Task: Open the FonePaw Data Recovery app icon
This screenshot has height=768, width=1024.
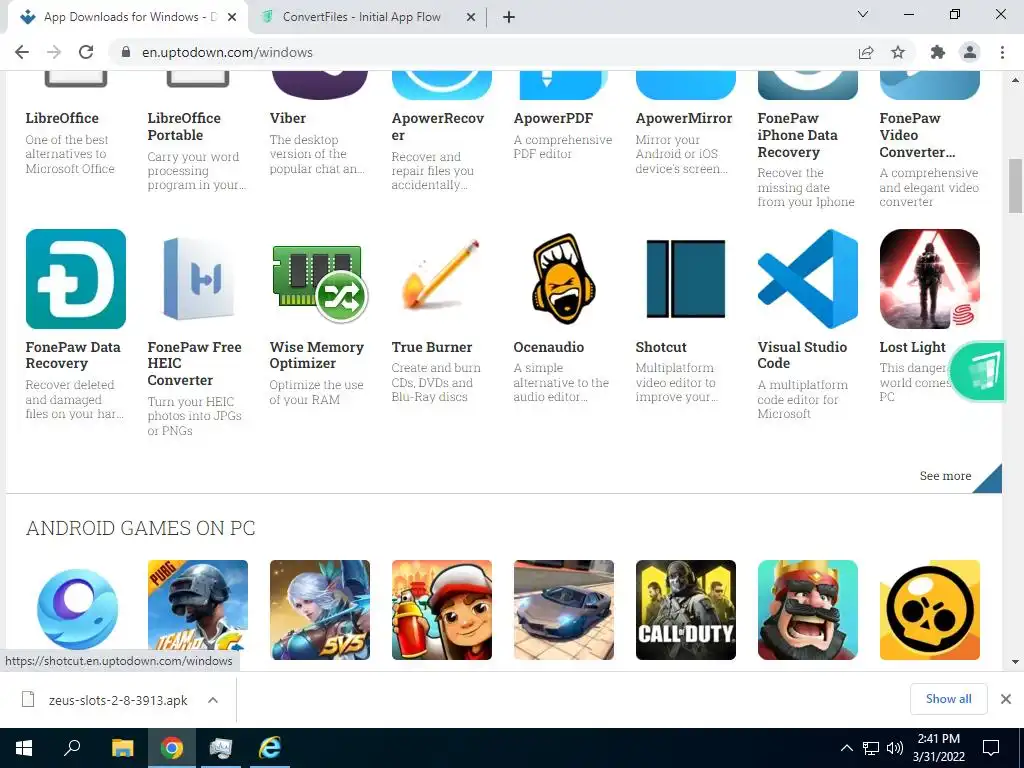Action: click(76, 279)
